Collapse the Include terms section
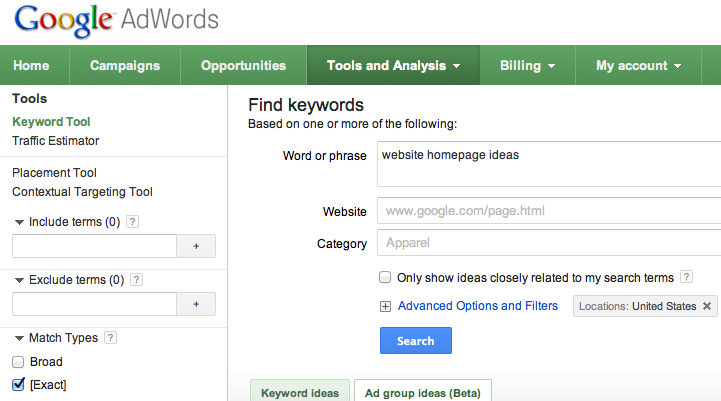Viewport: 721px width, 401px height. (x=19, y=223)
